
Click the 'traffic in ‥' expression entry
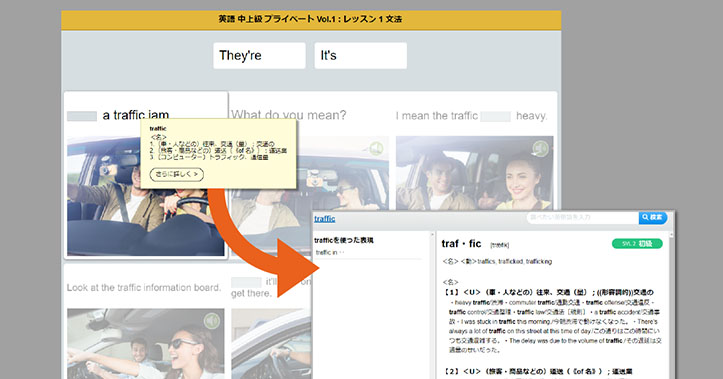point(330,252)
